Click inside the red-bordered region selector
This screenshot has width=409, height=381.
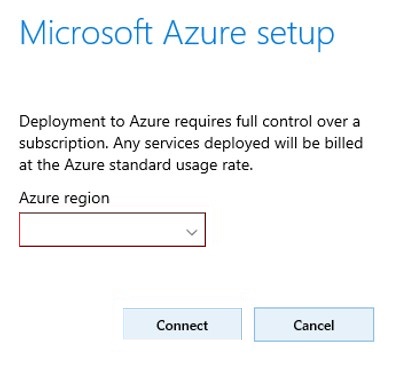coord(112,230)
